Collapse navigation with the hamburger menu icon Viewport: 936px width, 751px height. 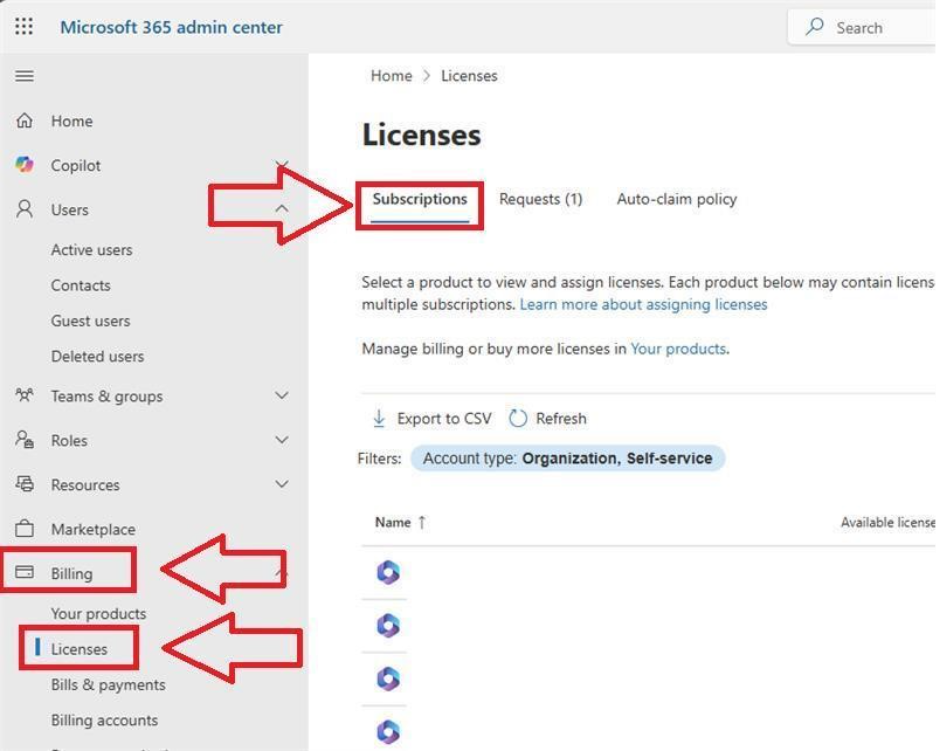click(24, 76)
